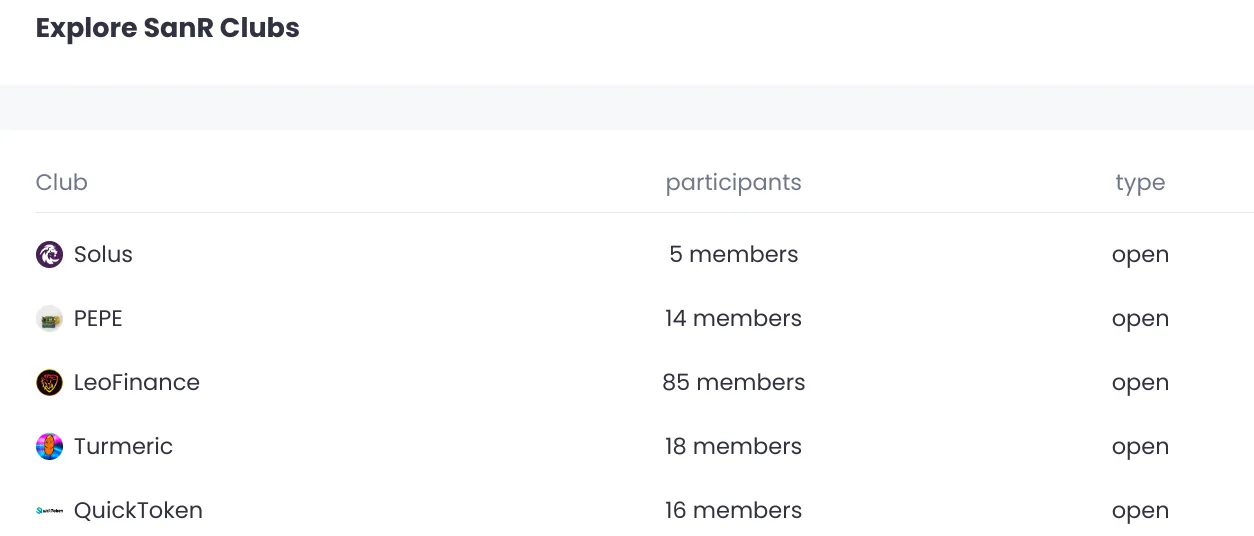This screenshot has height=536, width=1254.
Task: Click the open type of Turmeric row
Action: (x=1141, y=448)
